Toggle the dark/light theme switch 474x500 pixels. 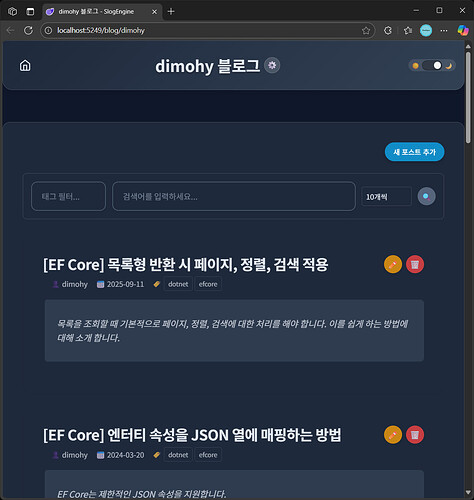[x=432, y=66]
